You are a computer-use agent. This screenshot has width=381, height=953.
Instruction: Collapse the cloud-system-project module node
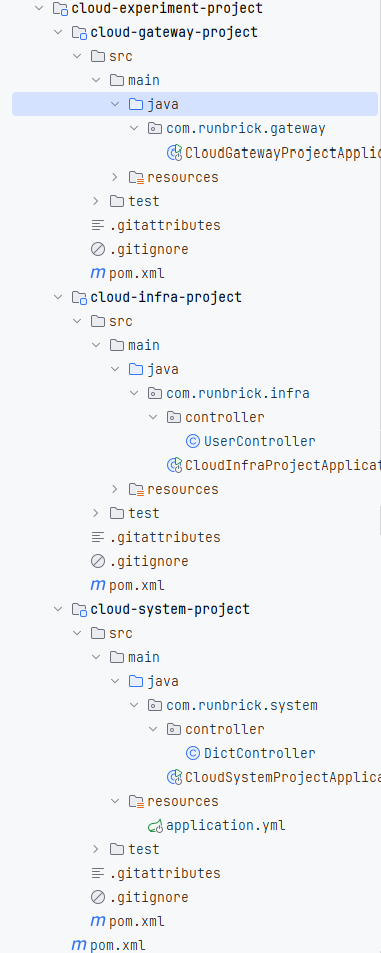pyautogui.click(x=58, y=609)
